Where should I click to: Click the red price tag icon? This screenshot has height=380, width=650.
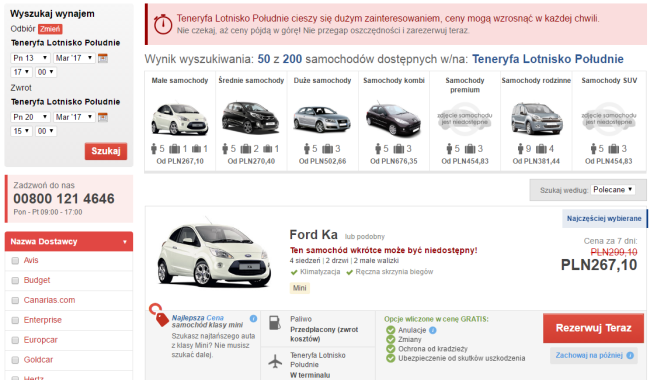click(159, 315)
